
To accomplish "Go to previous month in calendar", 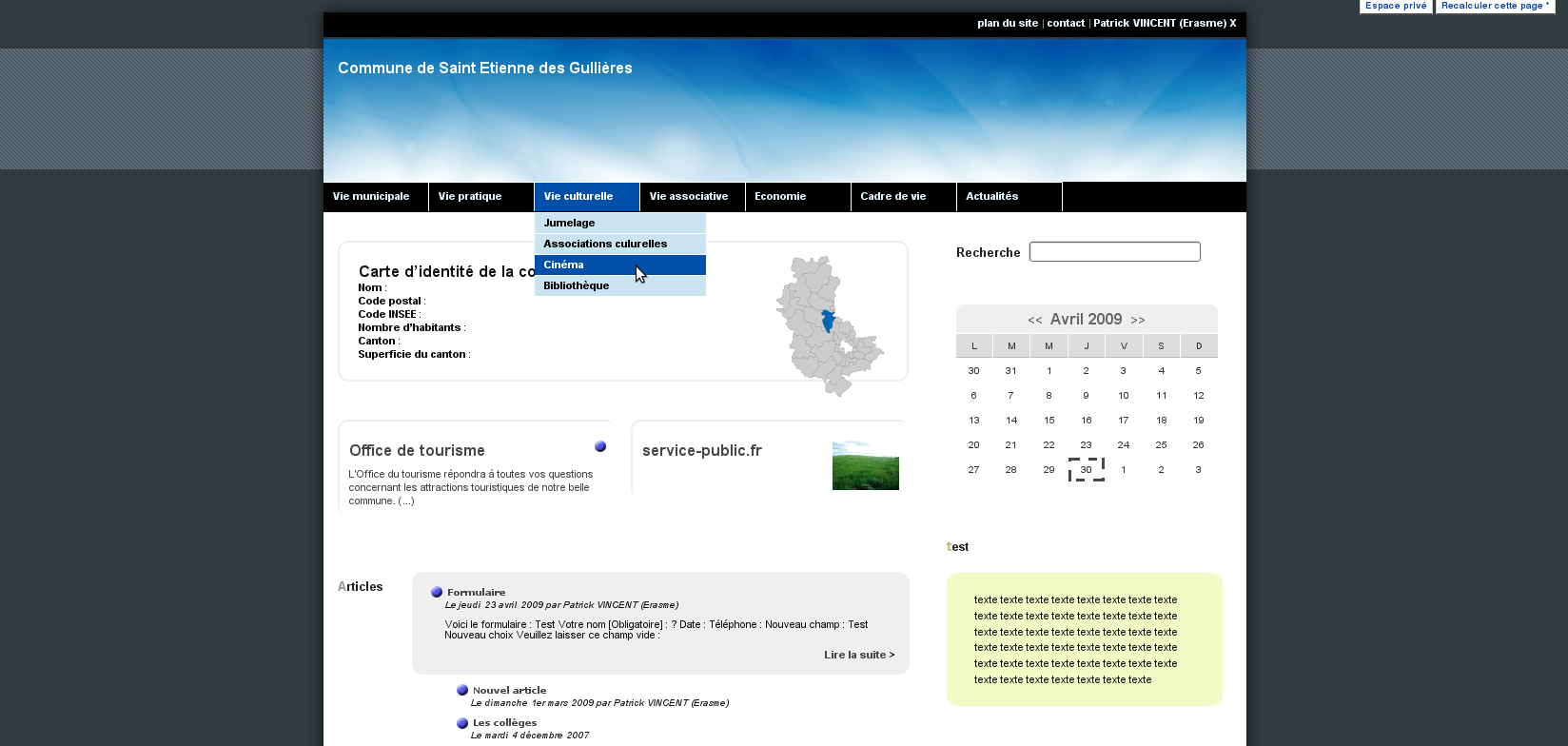I will click(1034, 321).
